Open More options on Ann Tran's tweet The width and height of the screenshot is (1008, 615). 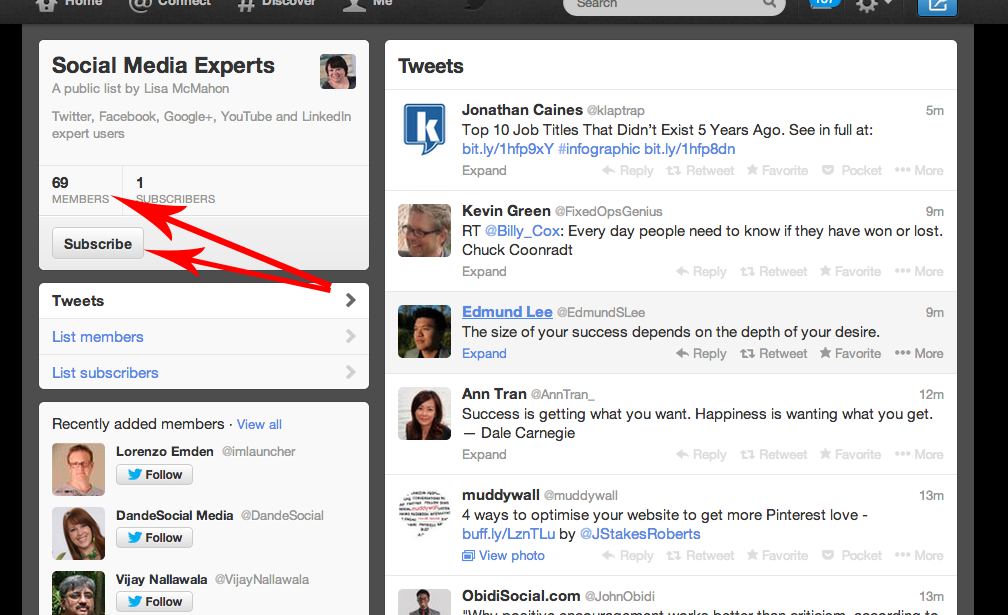pos(919,454)
